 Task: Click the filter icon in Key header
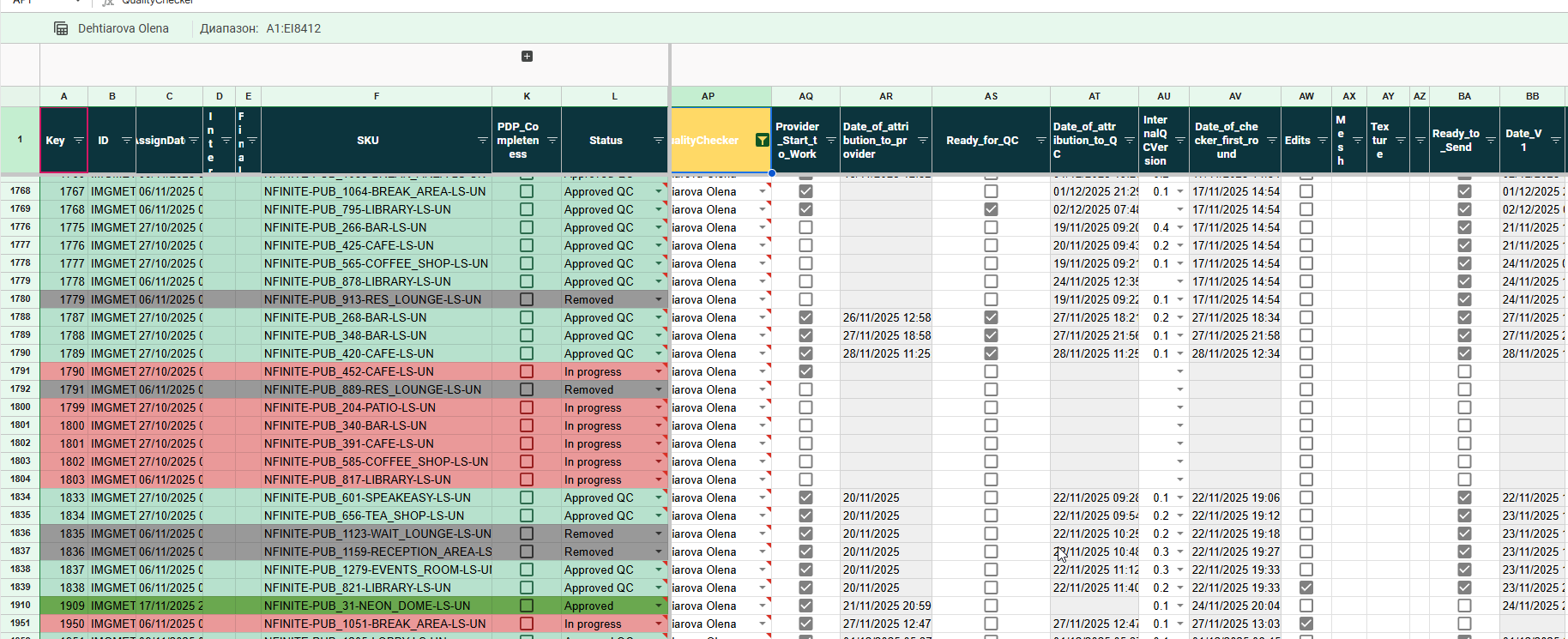(78, 141)
